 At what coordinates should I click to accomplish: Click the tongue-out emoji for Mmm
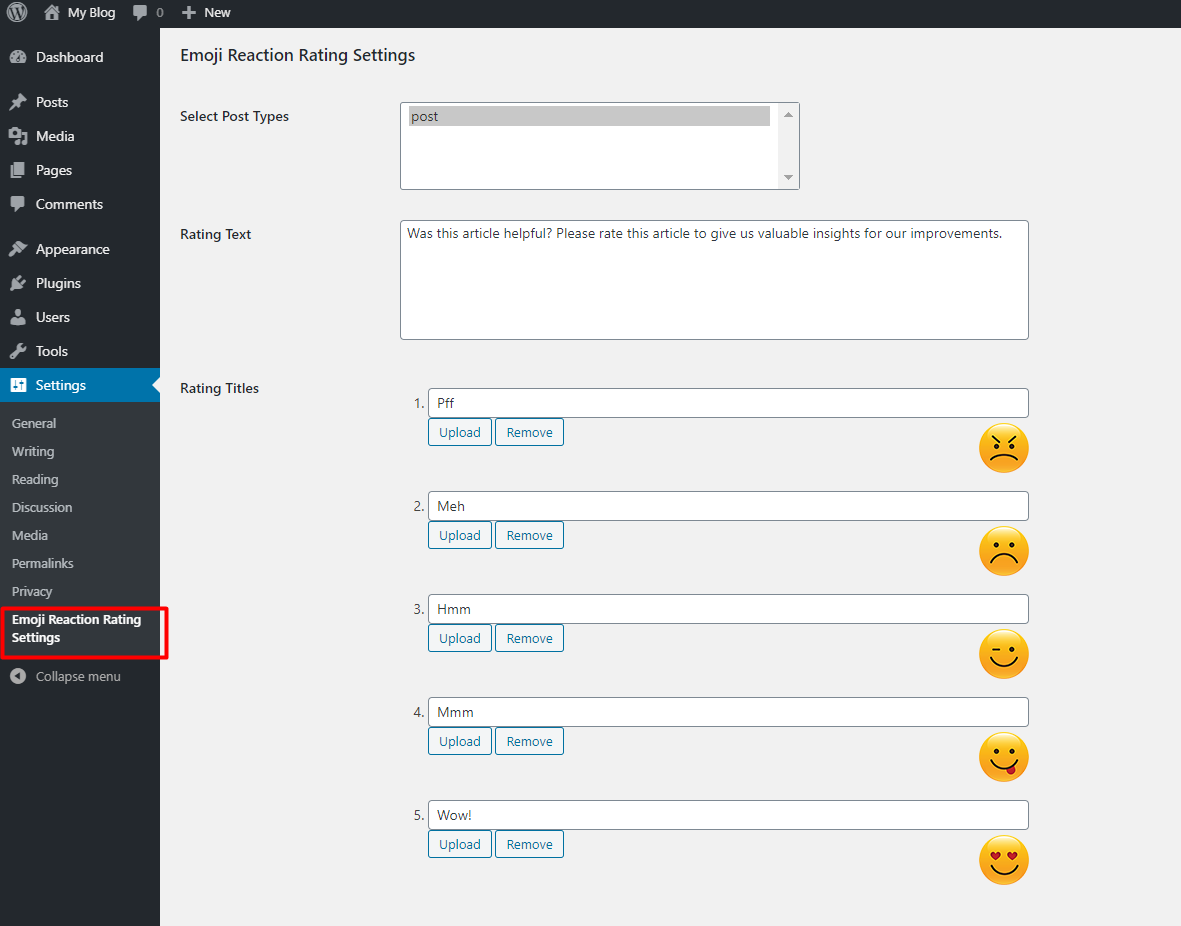point(1003,757)
